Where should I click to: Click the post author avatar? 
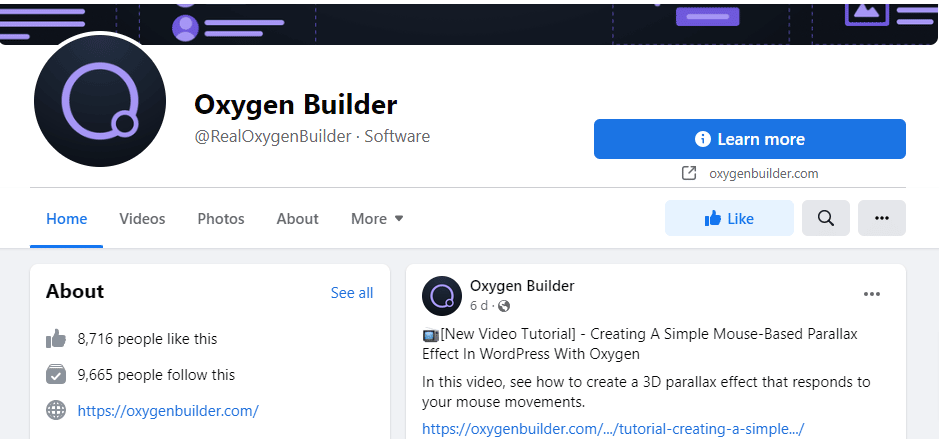pyautogui.click(x=442, y=296)
